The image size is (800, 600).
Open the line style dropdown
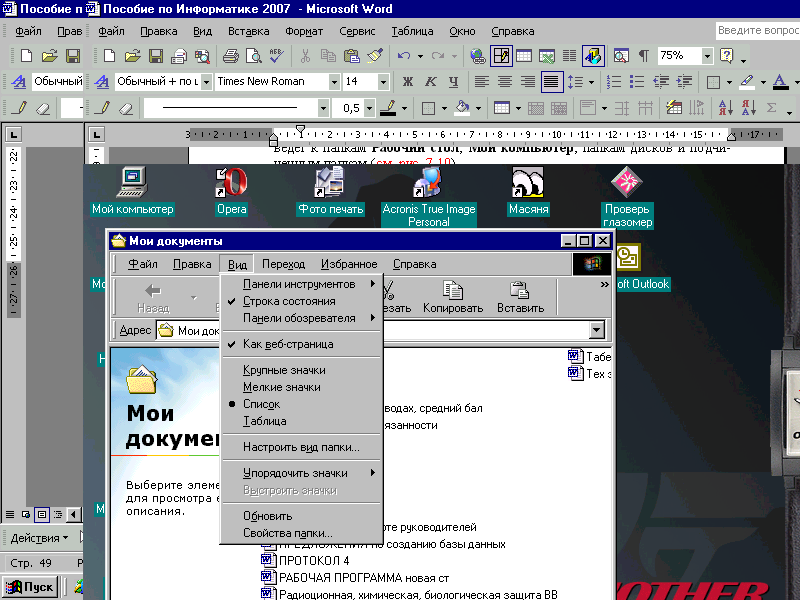(x=323, y=108)
